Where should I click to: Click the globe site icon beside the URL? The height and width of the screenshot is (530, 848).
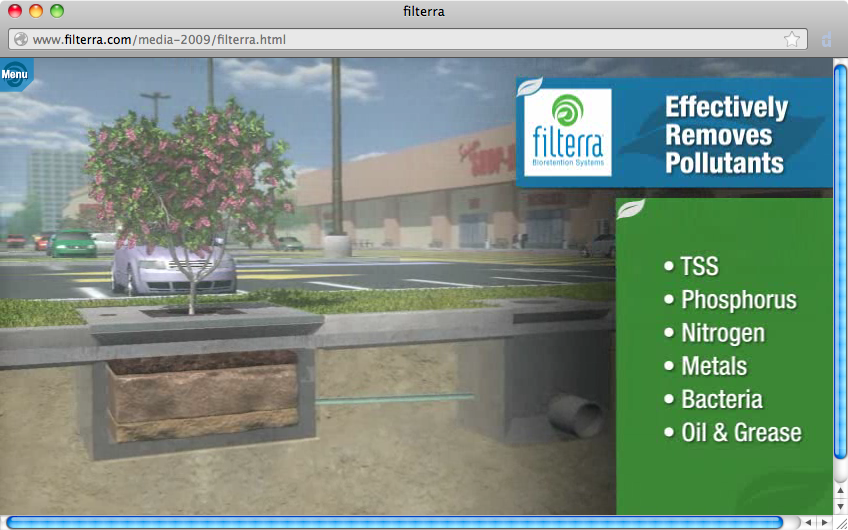point(20,40)
